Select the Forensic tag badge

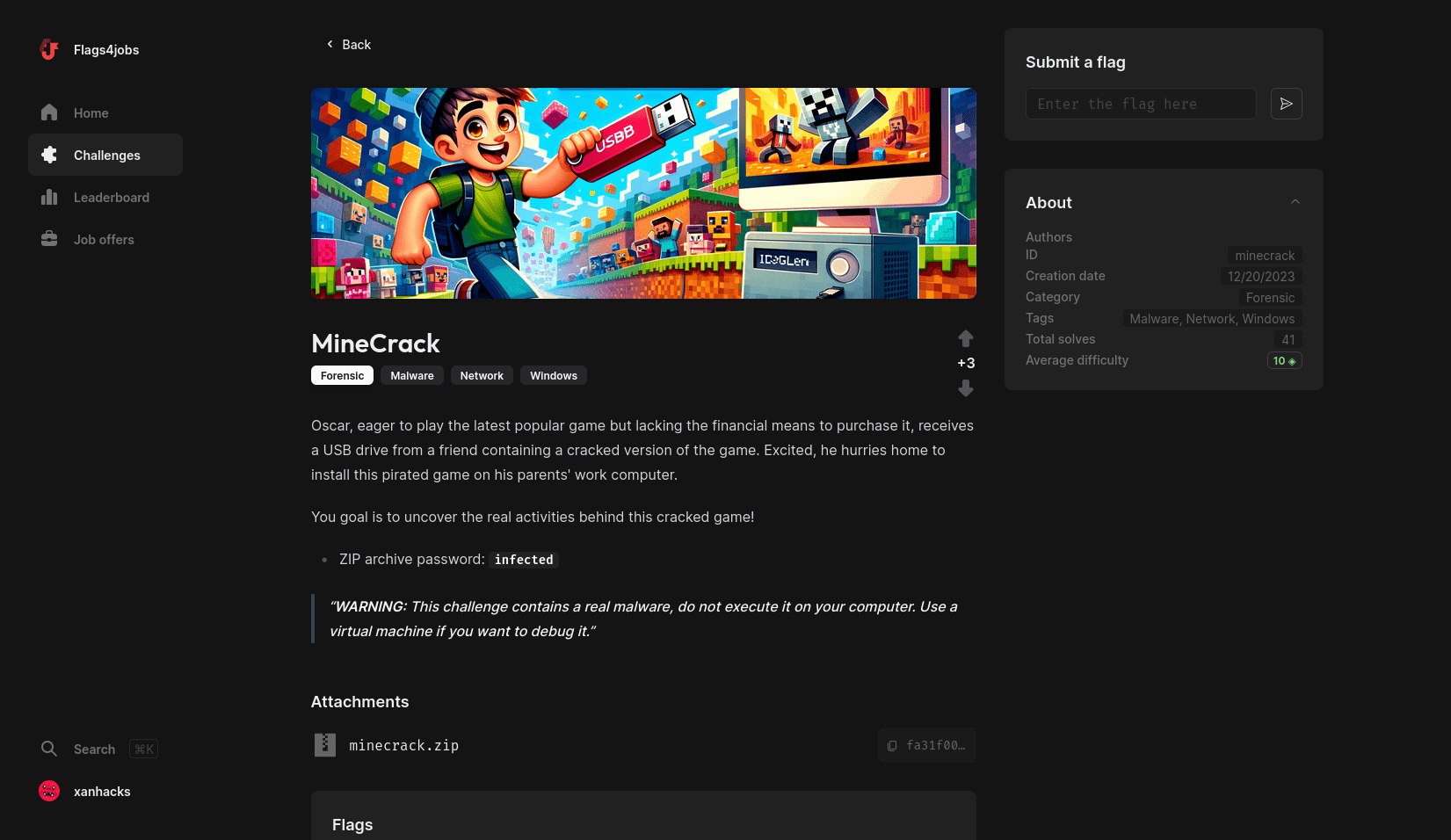342,375
